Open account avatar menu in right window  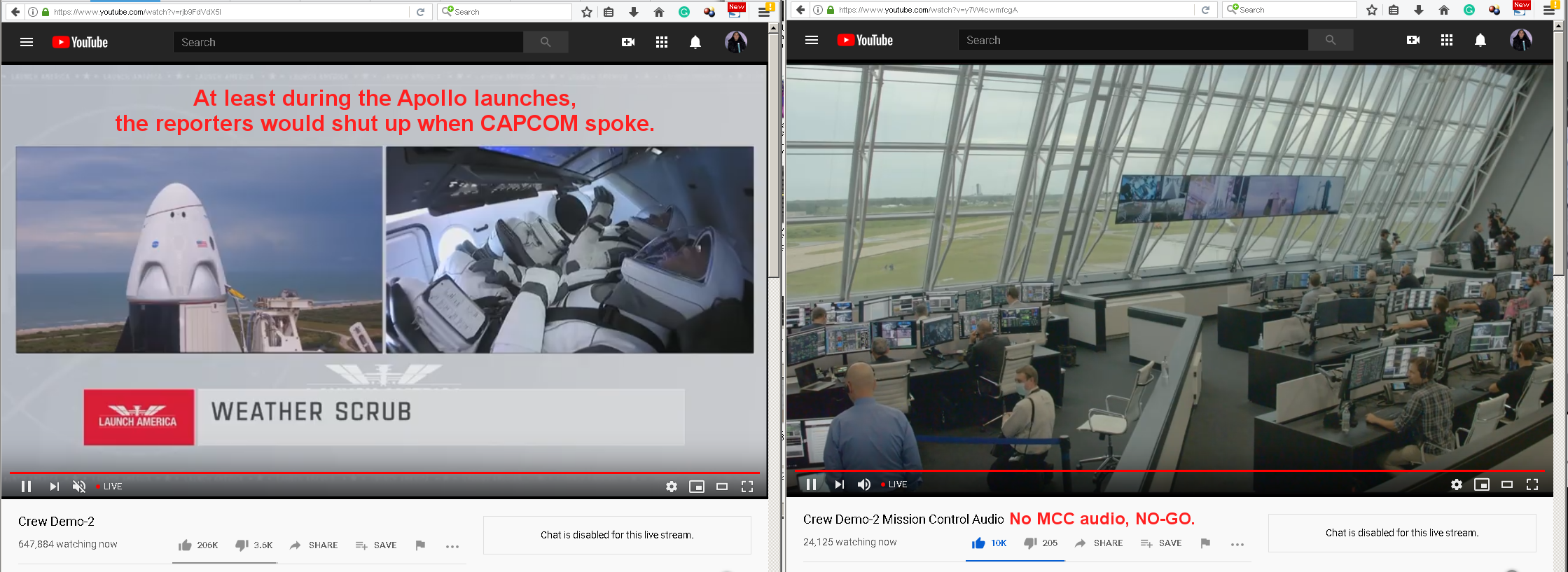[x=1521, y=40]
